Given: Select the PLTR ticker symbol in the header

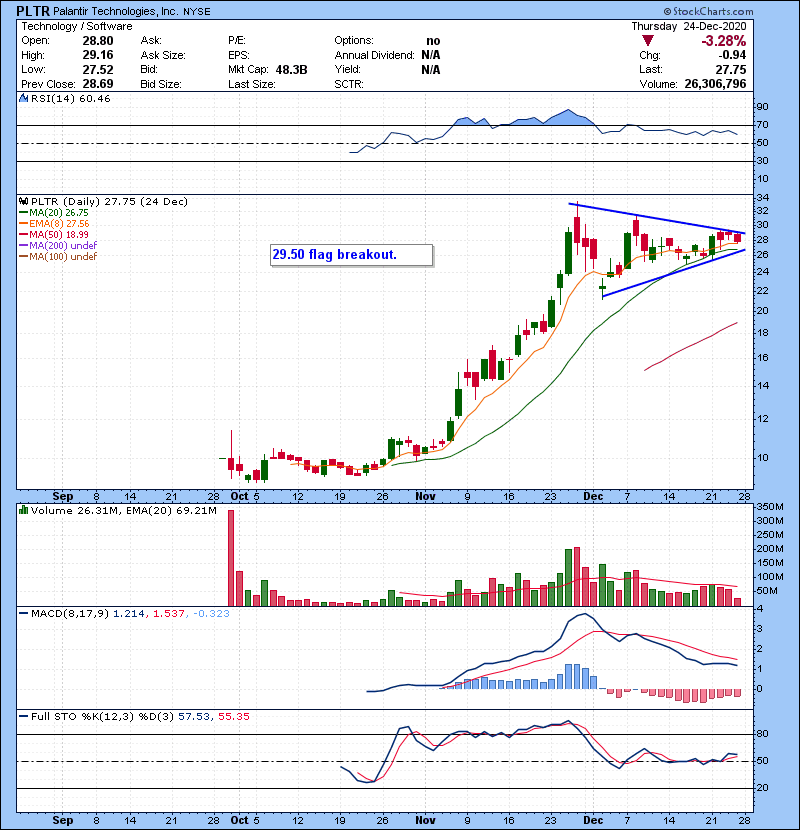Looking at the screenshot, I should [x=33, y=11].
